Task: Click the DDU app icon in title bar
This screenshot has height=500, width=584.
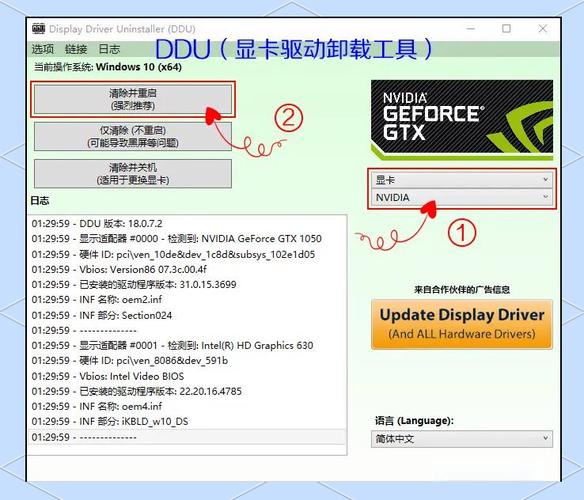Action: point(38,29)
